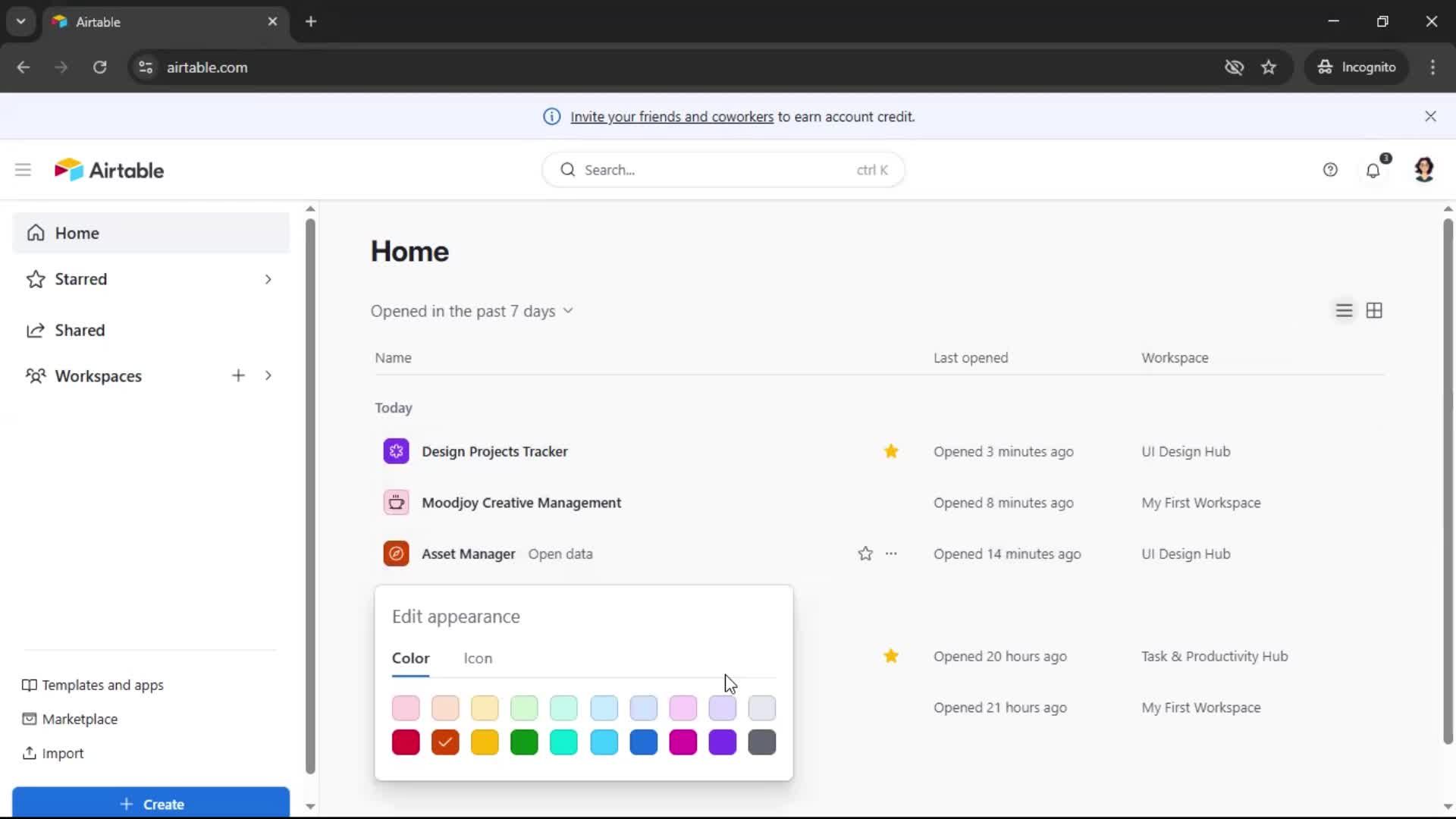The image size is (1456, 819).
Task: Open the help question mark icon
Action: pos(1330,170)
